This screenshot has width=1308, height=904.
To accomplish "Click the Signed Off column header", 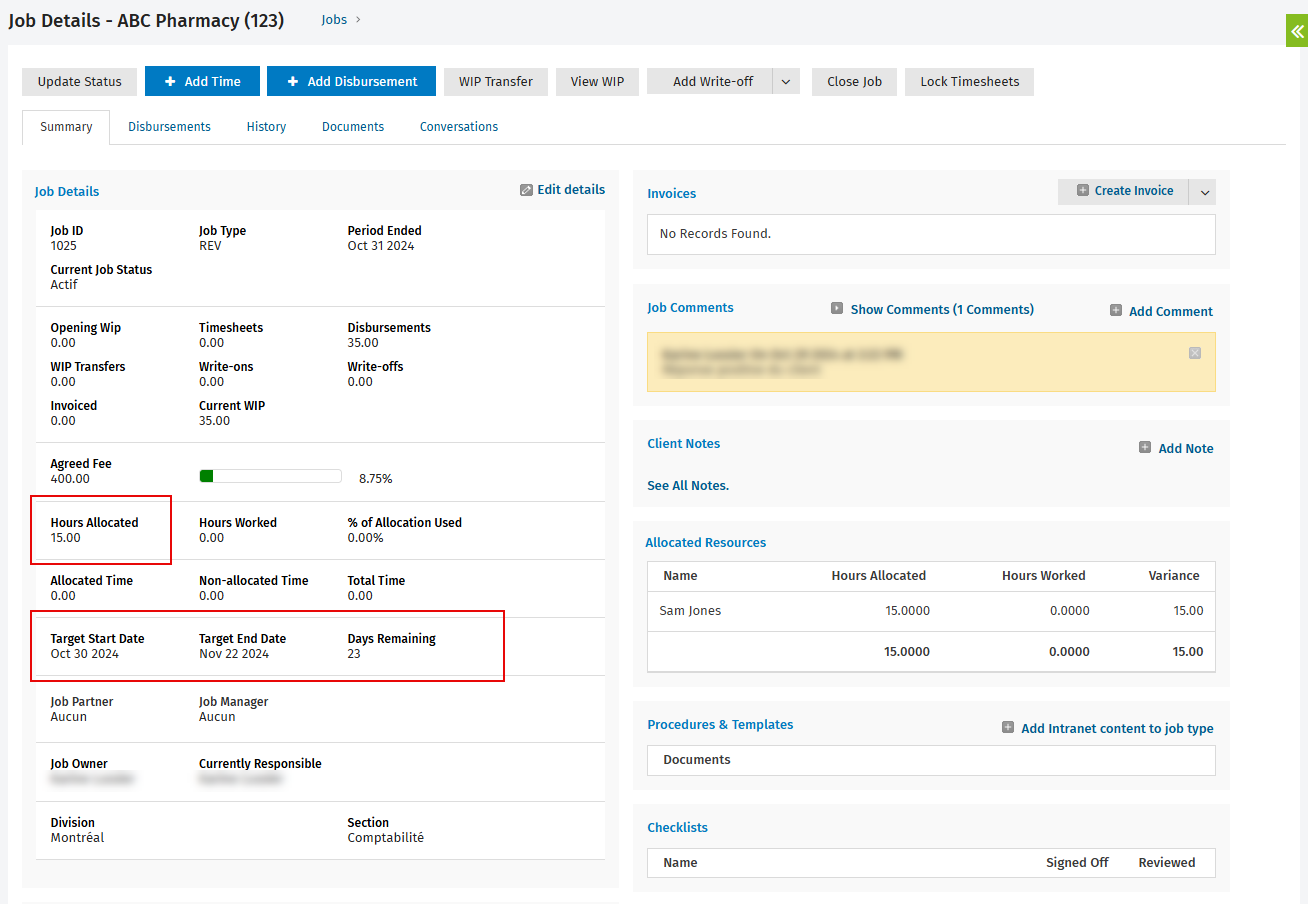I will point(1077,863).
